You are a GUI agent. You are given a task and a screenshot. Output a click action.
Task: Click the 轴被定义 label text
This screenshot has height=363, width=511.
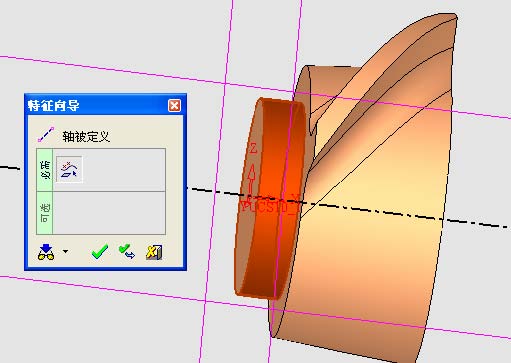tap(86, 137)
